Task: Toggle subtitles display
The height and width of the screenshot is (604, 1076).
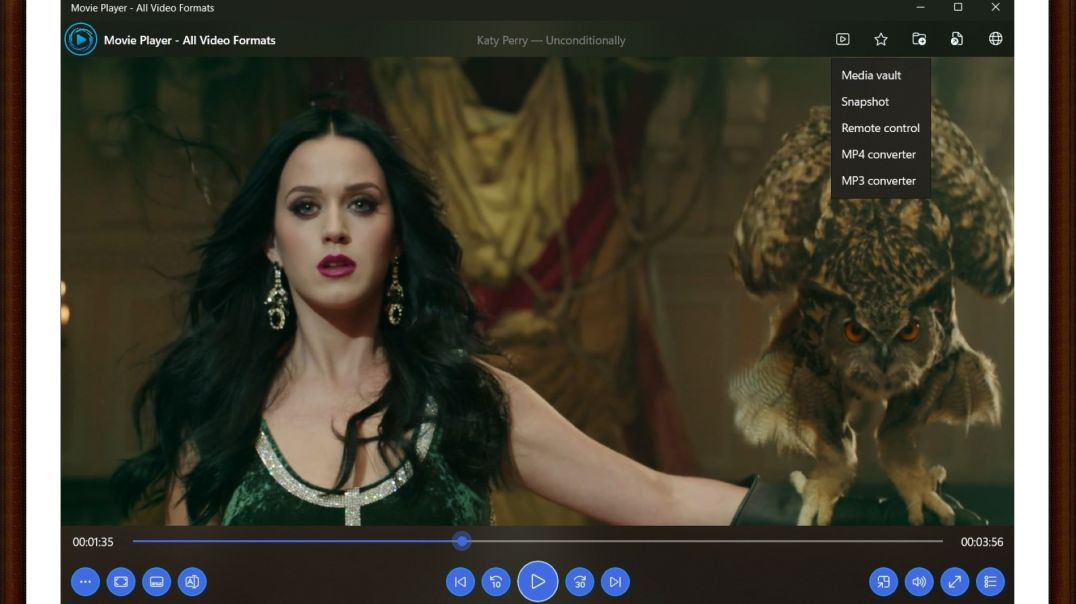Action: click(x=156, y=581)
